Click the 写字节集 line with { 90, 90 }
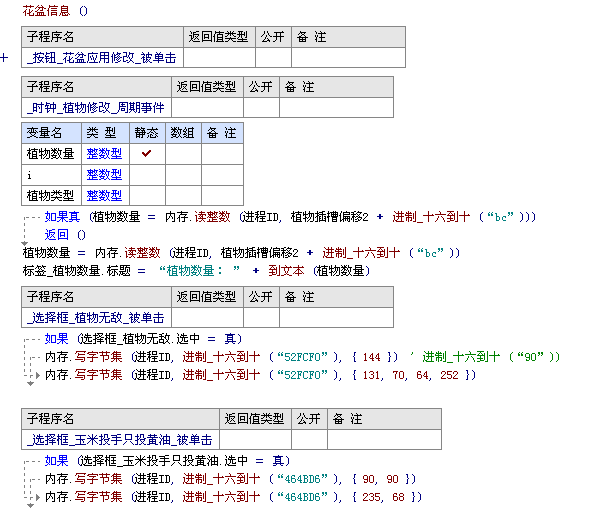Image resolution: width=596 pixels, height=519 pixels. pos(230,479)
